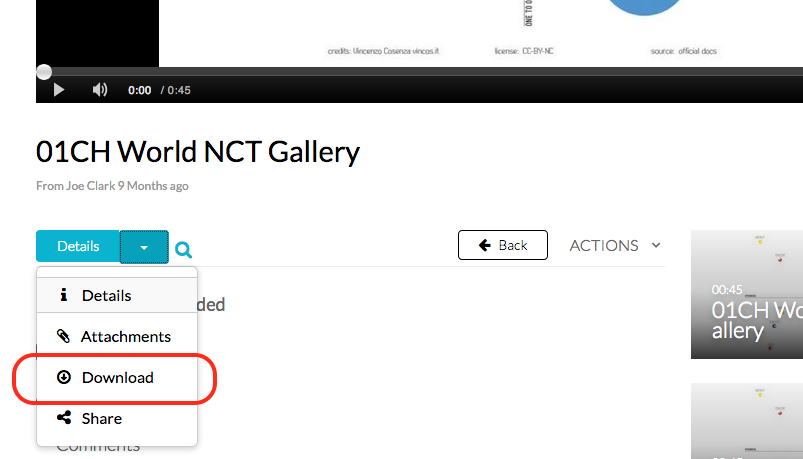
Task: Click the circled-arrow Download icon
Action: [x=64, y=377]
